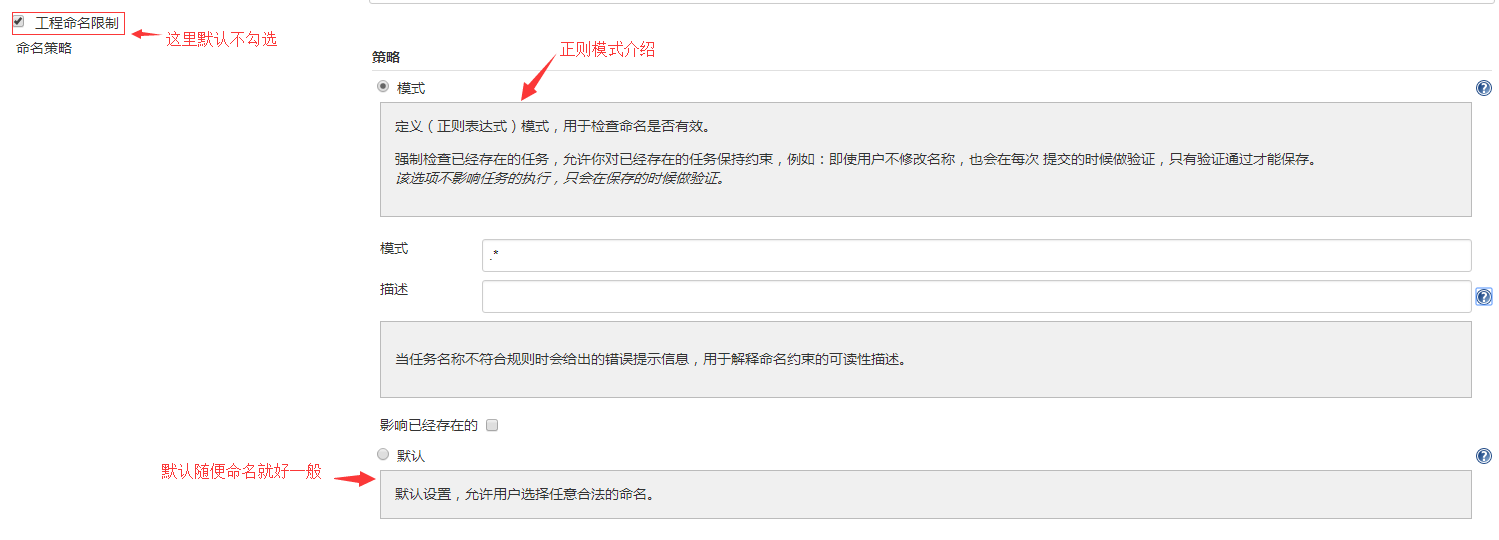Click the 命名策略 label on the left

44,48
